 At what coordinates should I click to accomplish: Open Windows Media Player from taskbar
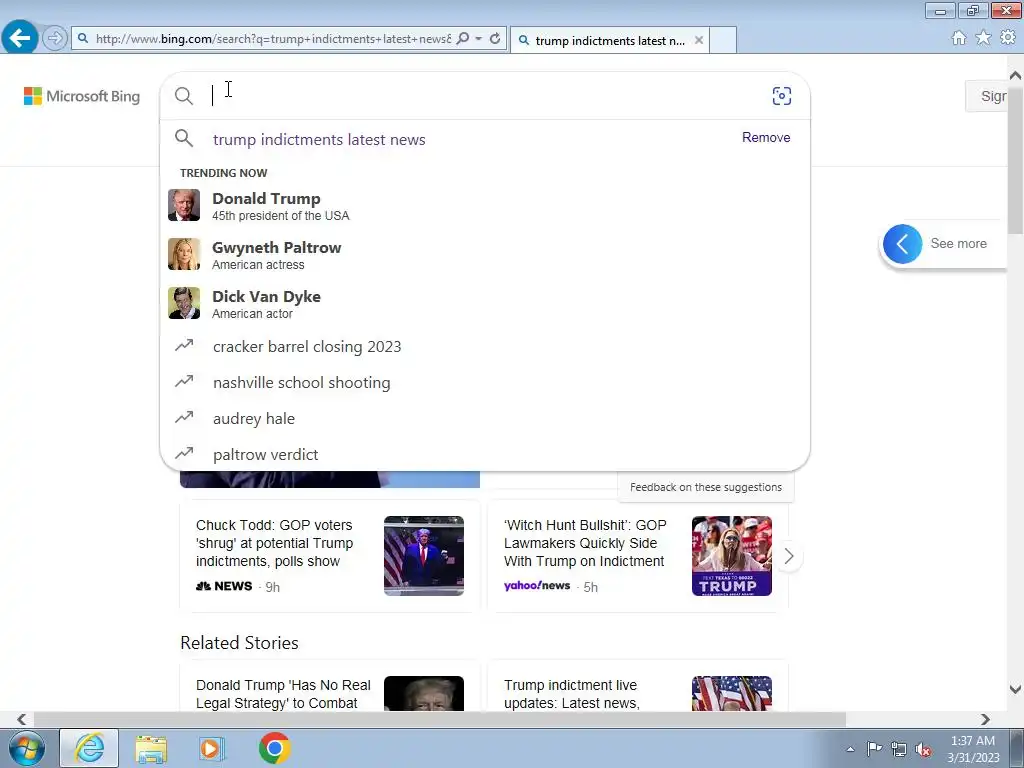pos(212,748)
